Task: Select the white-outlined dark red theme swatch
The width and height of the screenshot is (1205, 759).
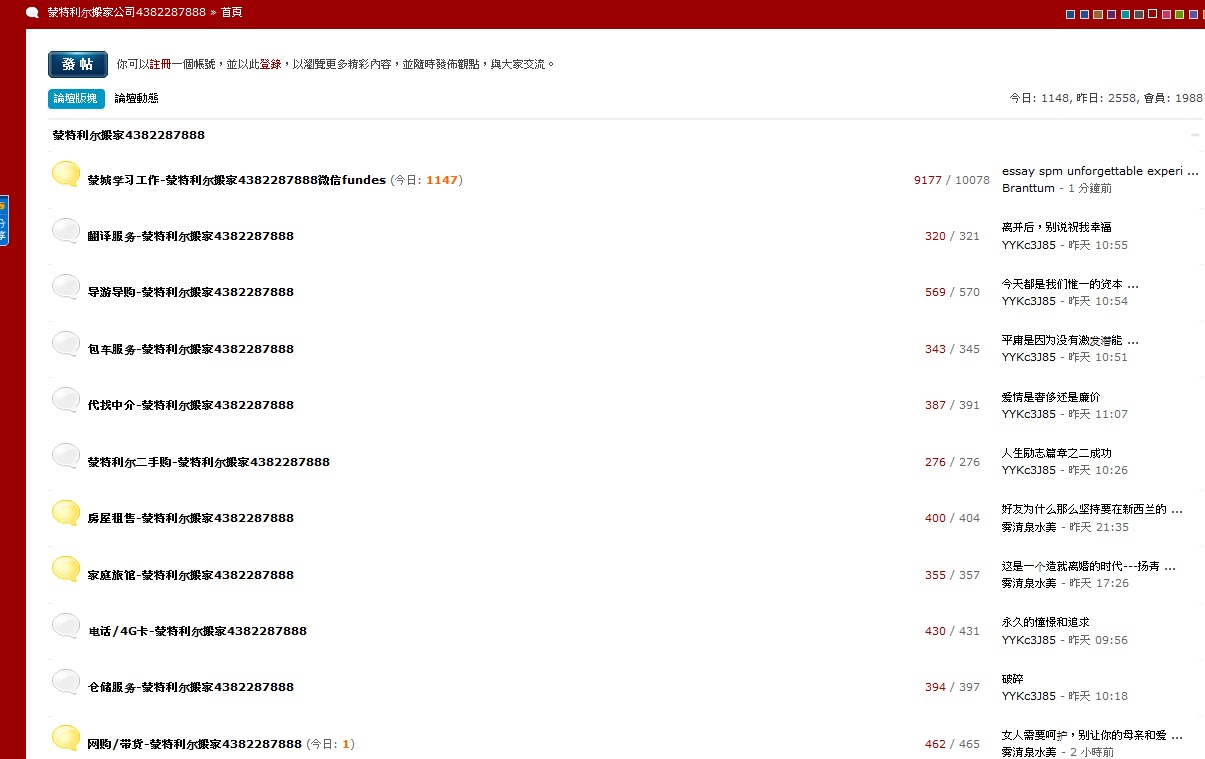Action: pyautogui.click(x=1152, y=14)
